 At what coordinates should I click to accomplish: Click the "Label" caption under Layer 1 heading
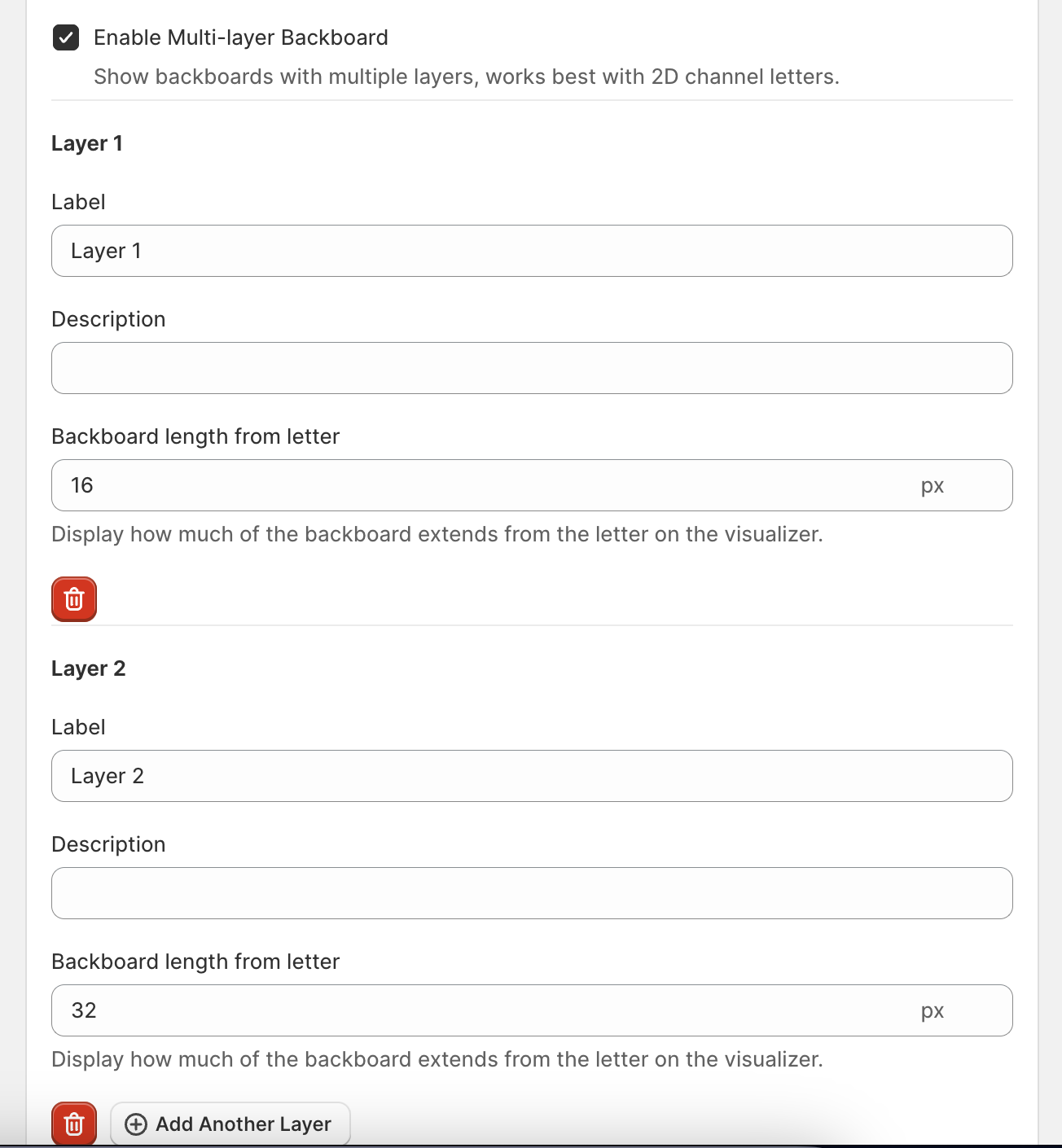click(78, 202)
